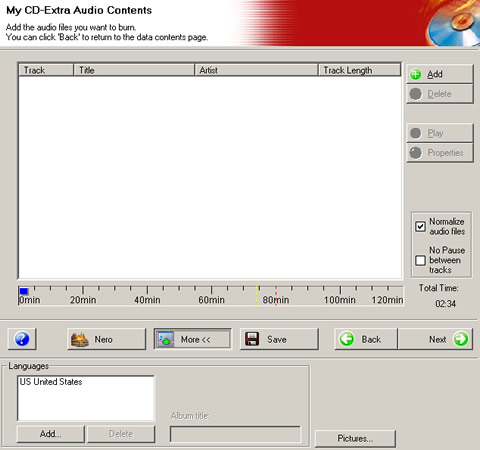Click the Nero burning Colosseum icon
The height and width of the screenshot is (450, 480).
coord(80,339)
